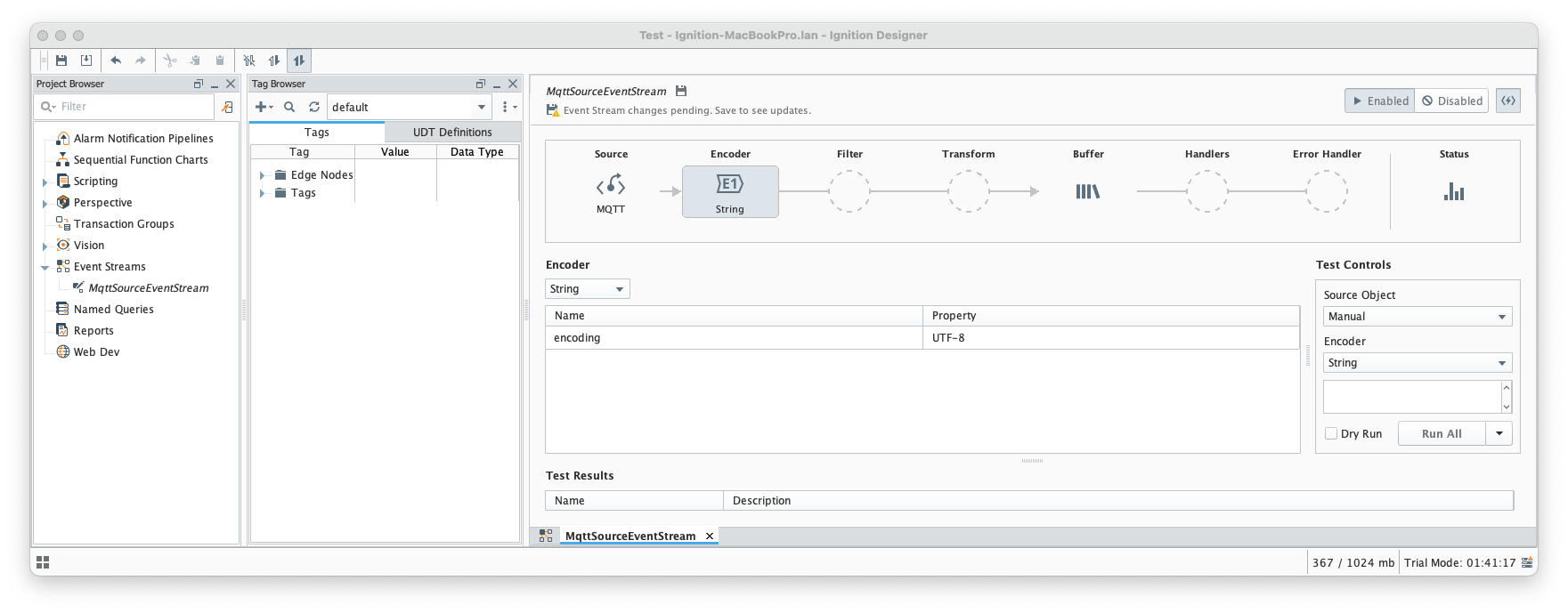The width and height of the screenshot is (1568, 613).
Task: Click the MQTT Source stage icon
Action: click(x=611, y=186)
